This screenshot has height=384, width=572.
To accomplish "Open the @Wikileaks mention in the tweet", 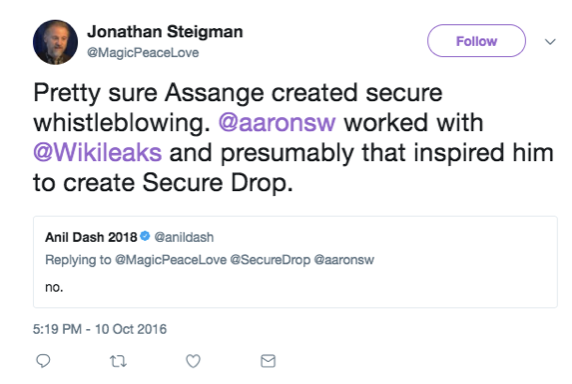I will click(97, 152).
